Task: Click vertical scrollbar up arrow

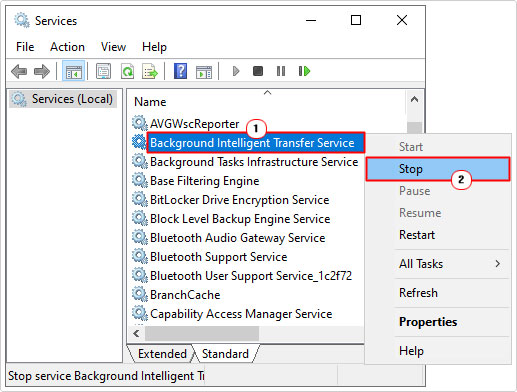Action: [414, 99]
